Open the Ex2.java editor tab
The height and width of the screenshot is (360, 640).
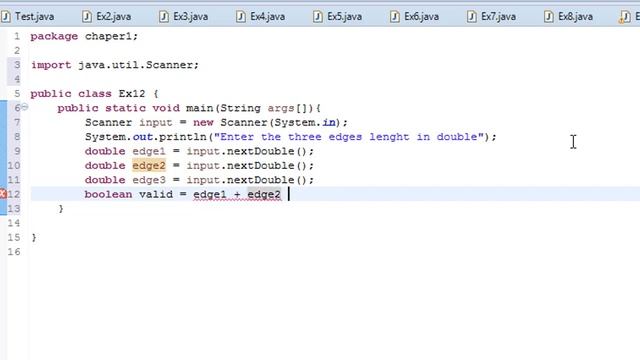[107, 17]
